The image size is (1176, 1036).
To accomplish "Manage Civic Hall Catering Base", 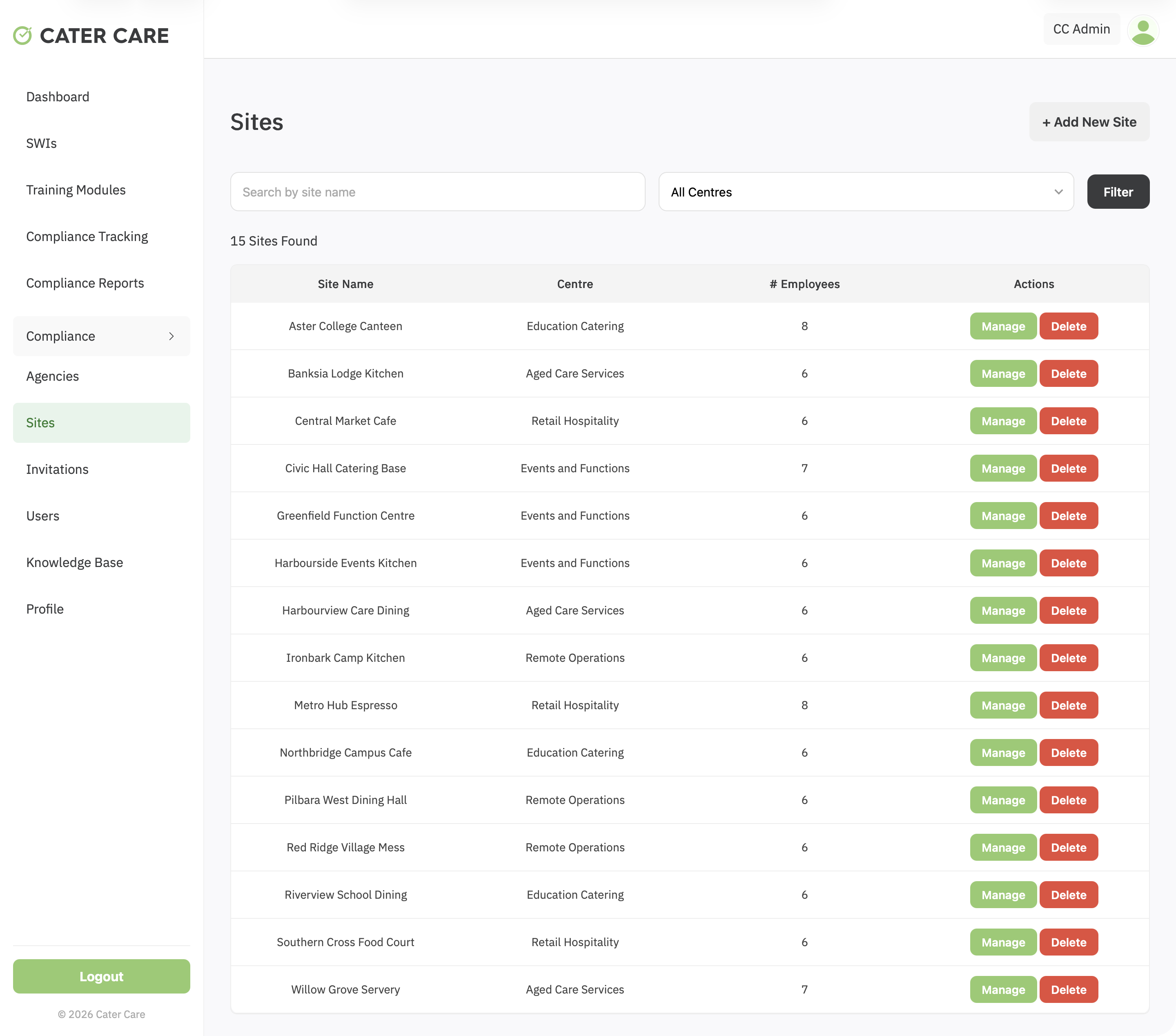I will 1003,469.
